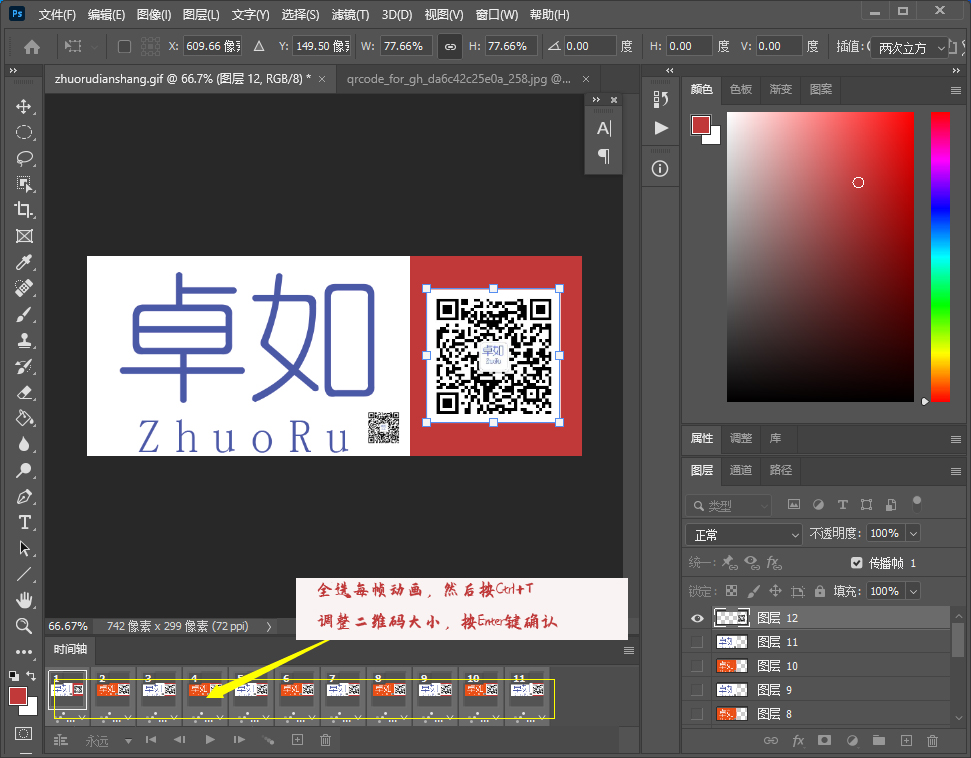
Task: Switch to the 通道 tab
Action: click(x=740, y=472)
